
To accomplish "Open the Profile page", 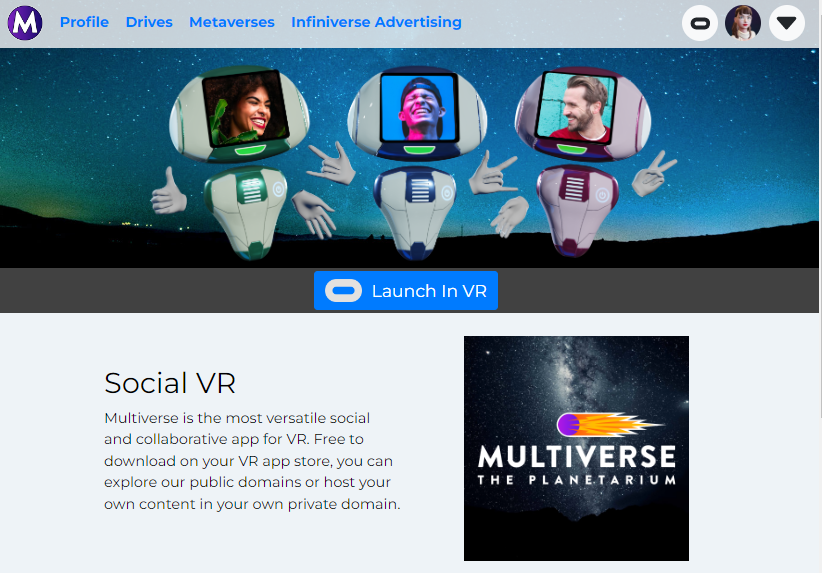I will pyautogui.click(x=84, y=22).
